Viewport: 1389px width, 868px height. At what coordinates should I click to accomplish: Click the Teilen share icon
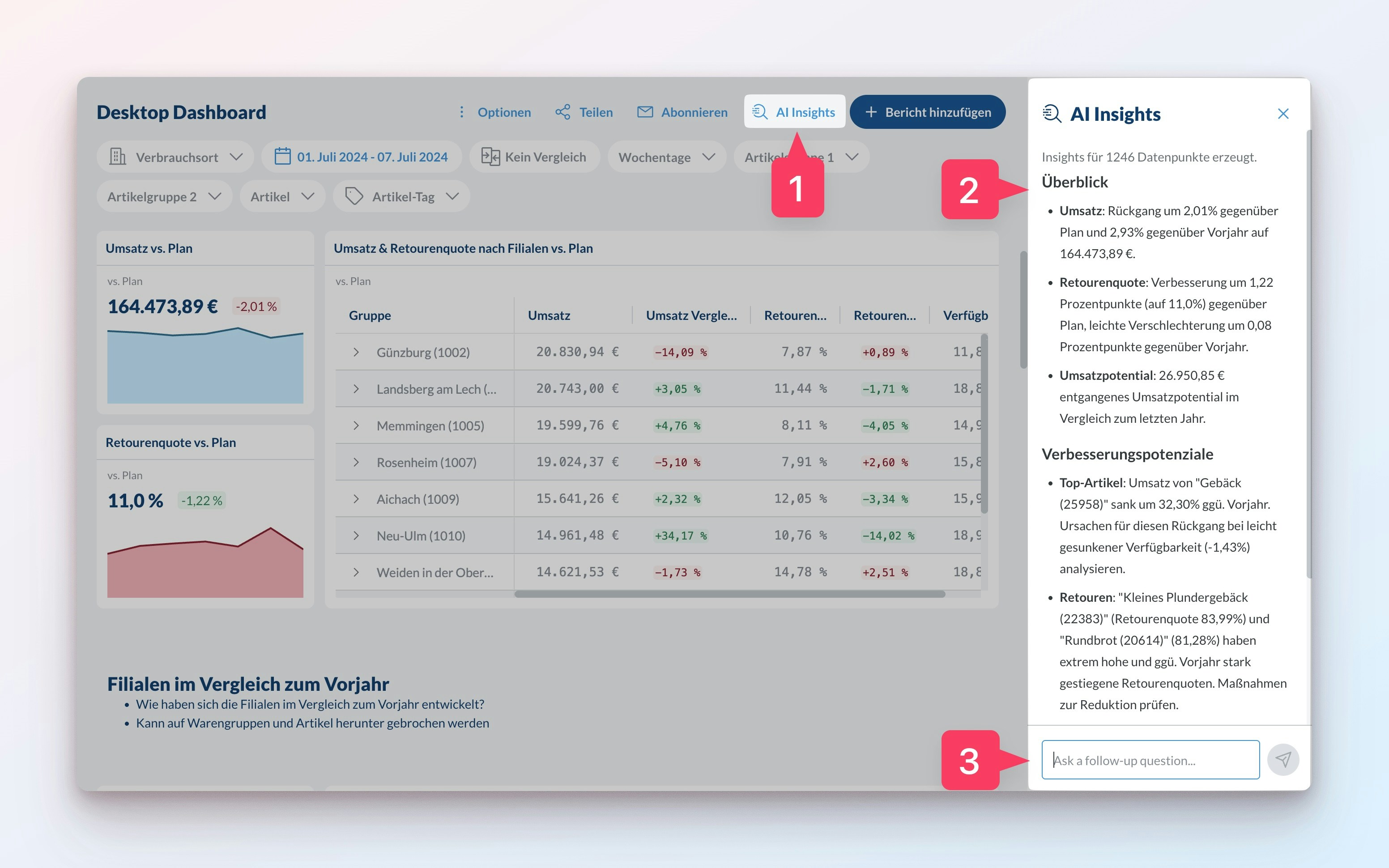562,112
